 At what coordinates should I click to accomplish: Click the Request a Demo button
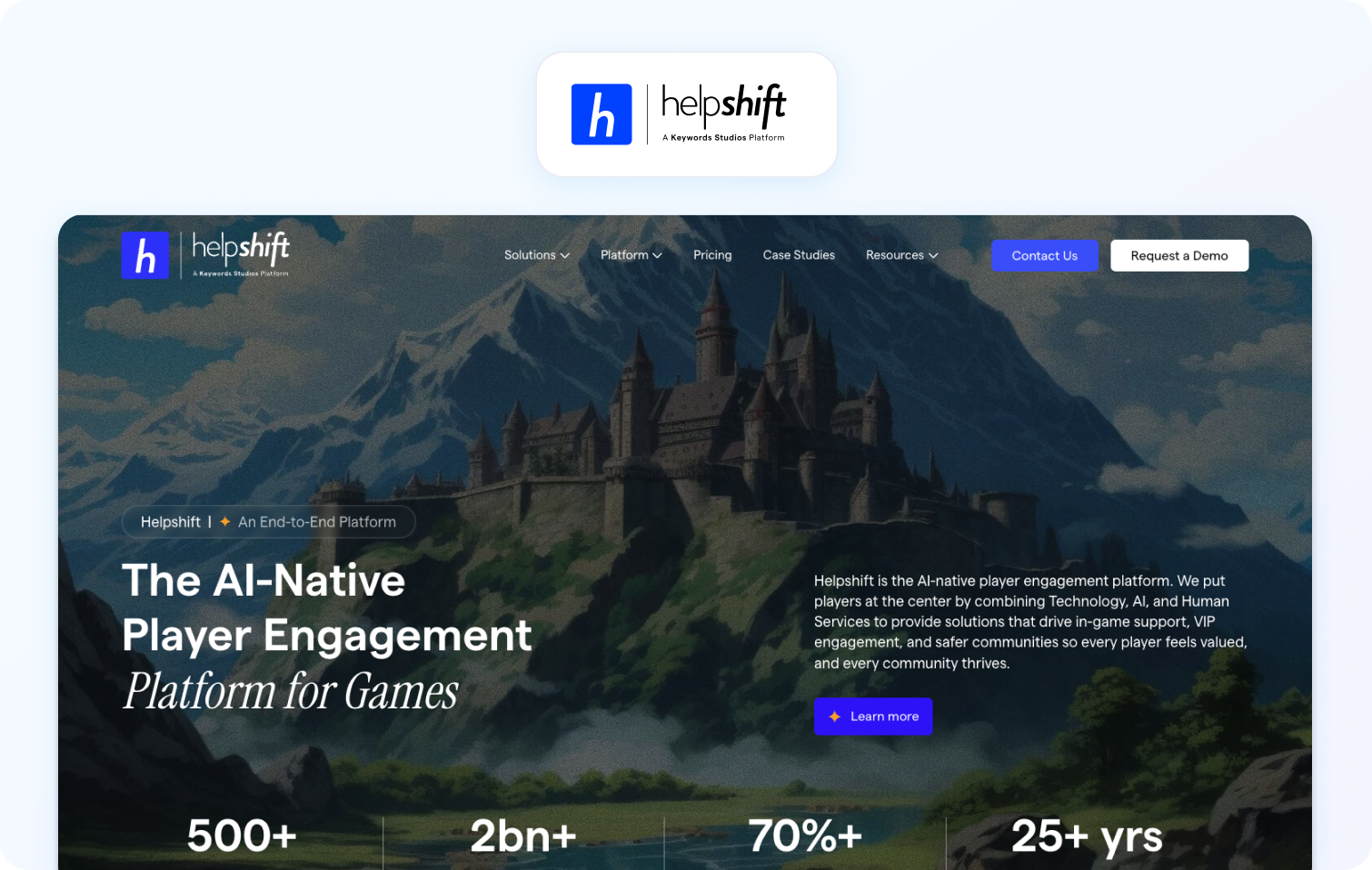1179,256
